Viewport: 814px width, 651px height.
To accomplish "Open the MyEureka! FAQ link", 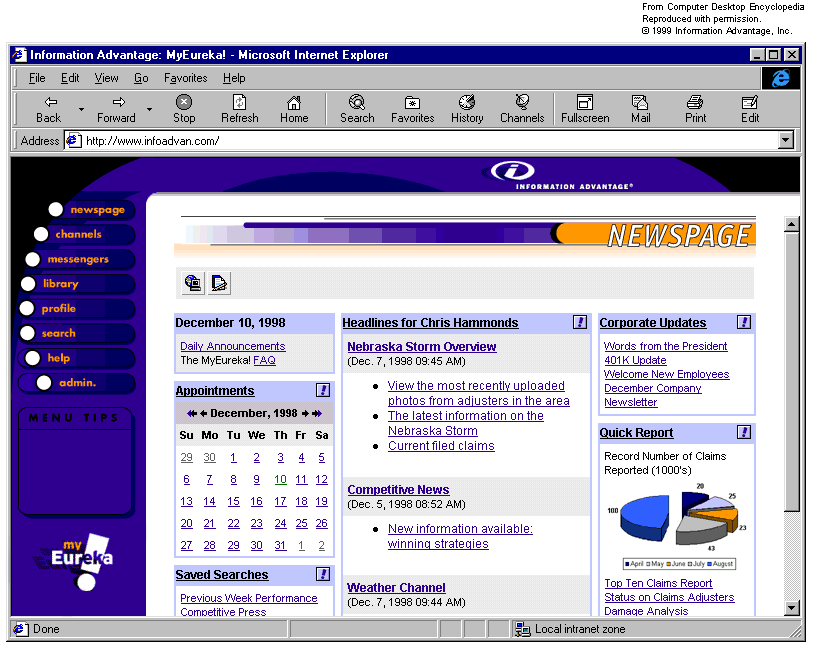I will pos(264,360).
